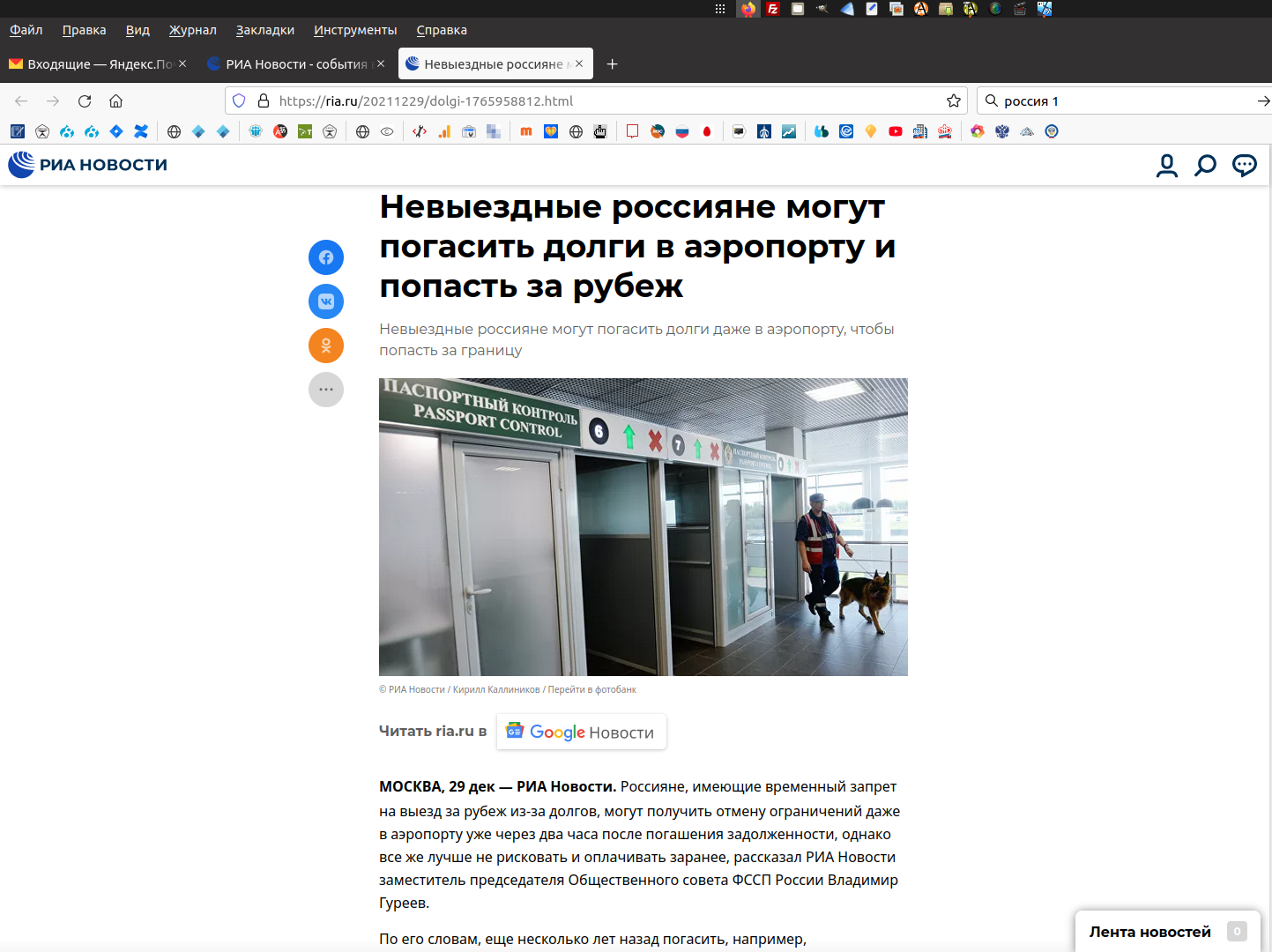
Task: Click the ria.ru URL address field
Action: pyautogui.click(x=596, y=101)
